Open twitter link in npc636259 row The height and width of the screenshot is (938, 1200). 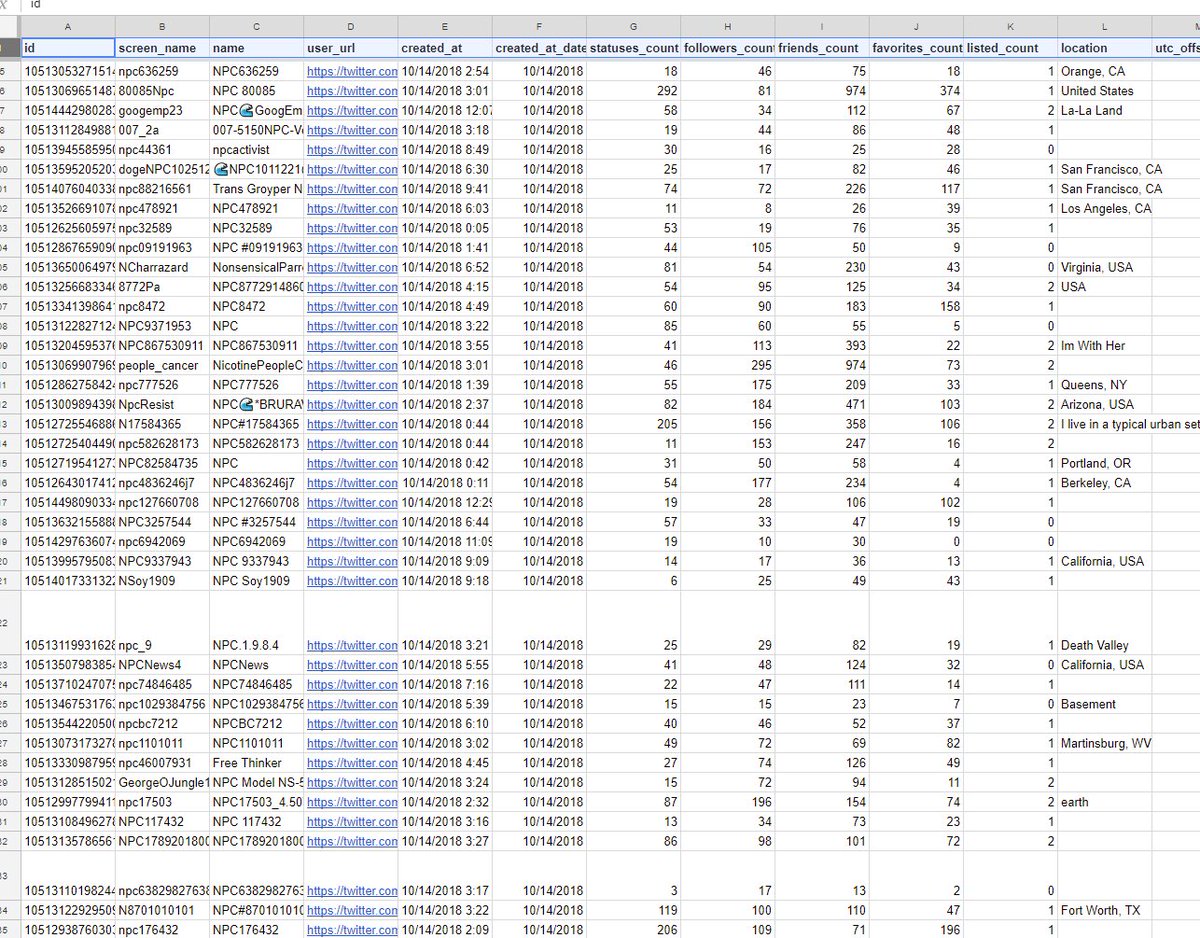[352, 72]
